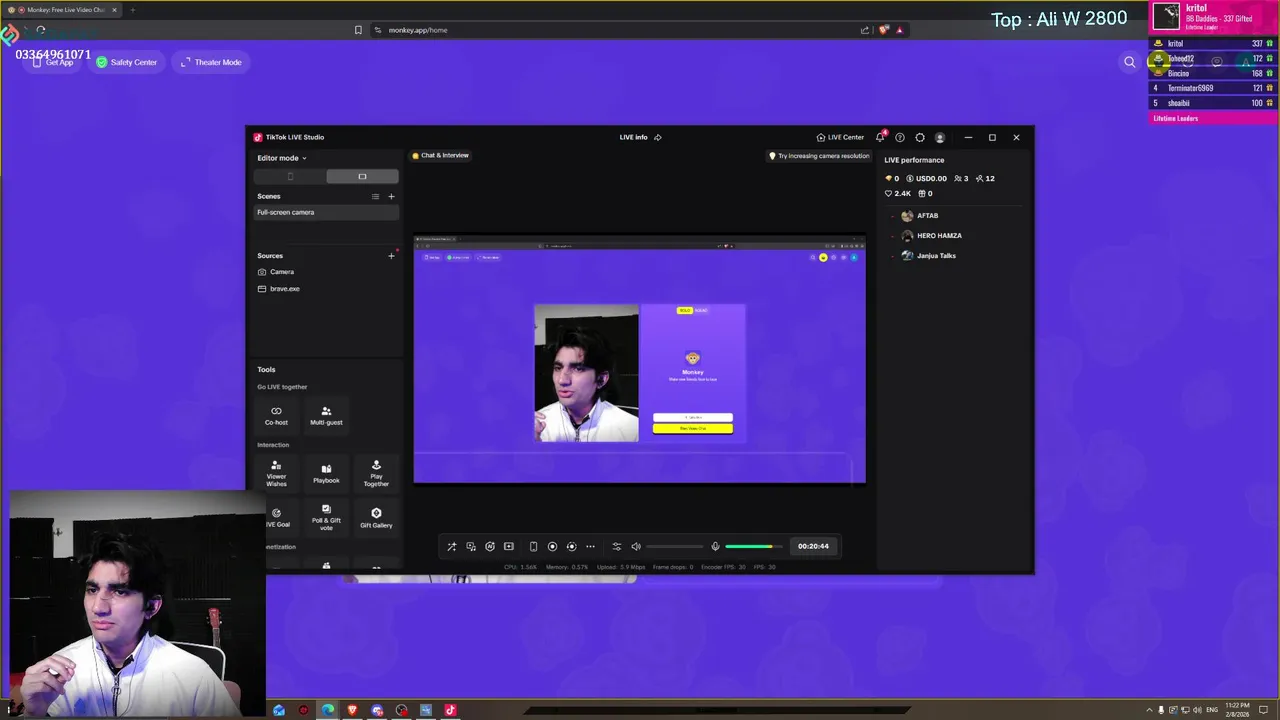The width and height of the screenshot is (1280, 720).
Task: Open the profile avatar in LIVE Studio
Action: pyautogui.click(x=939, y=137)
